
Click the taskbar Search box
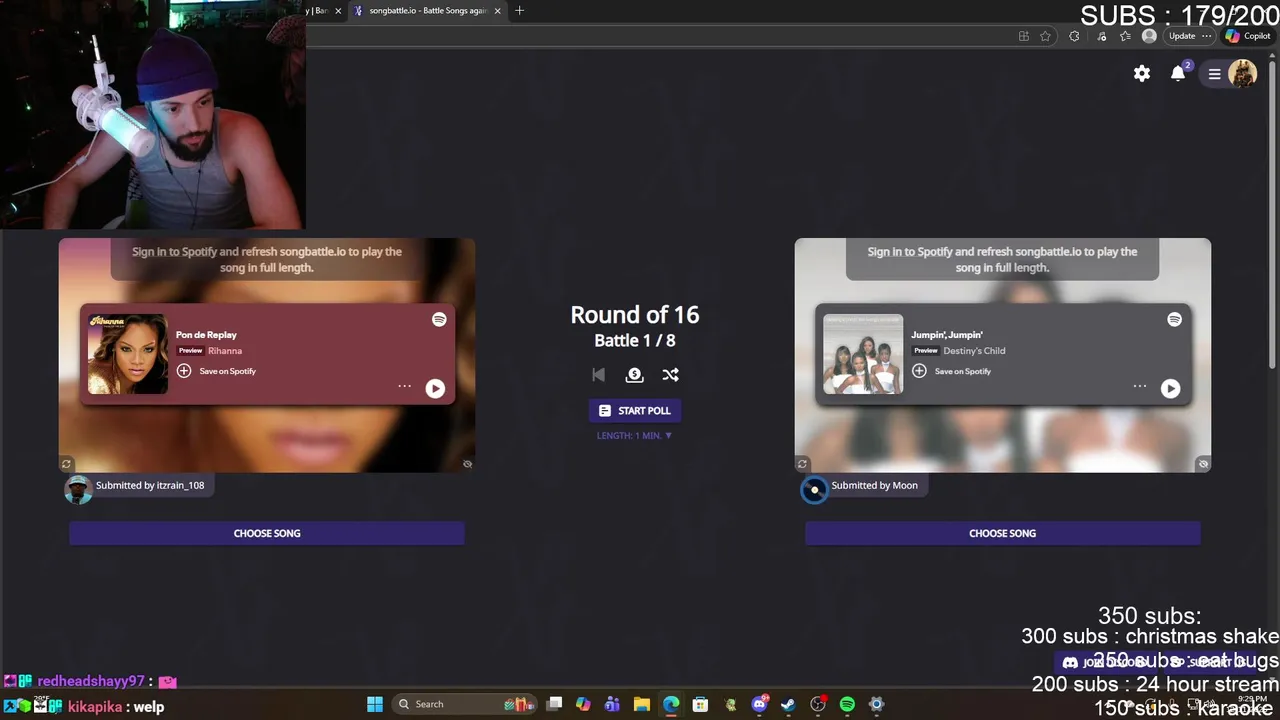[465, 704]
